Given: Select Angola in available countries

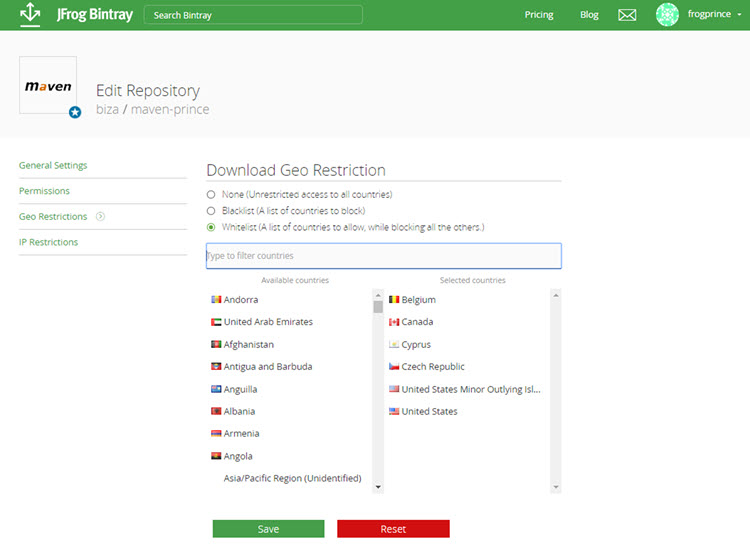Looking at the screenshot, I should click(x=238, y=456).
